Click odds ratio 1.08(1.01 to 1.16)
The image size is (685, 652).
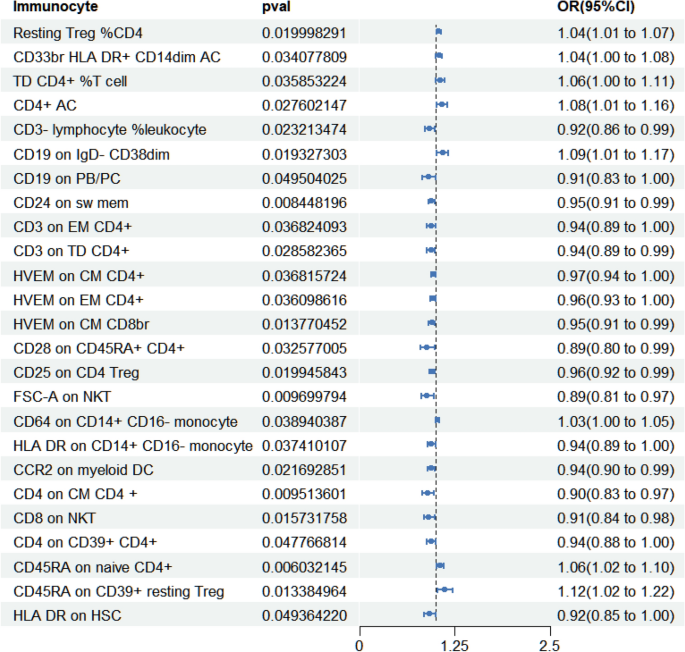coord(616,105)
